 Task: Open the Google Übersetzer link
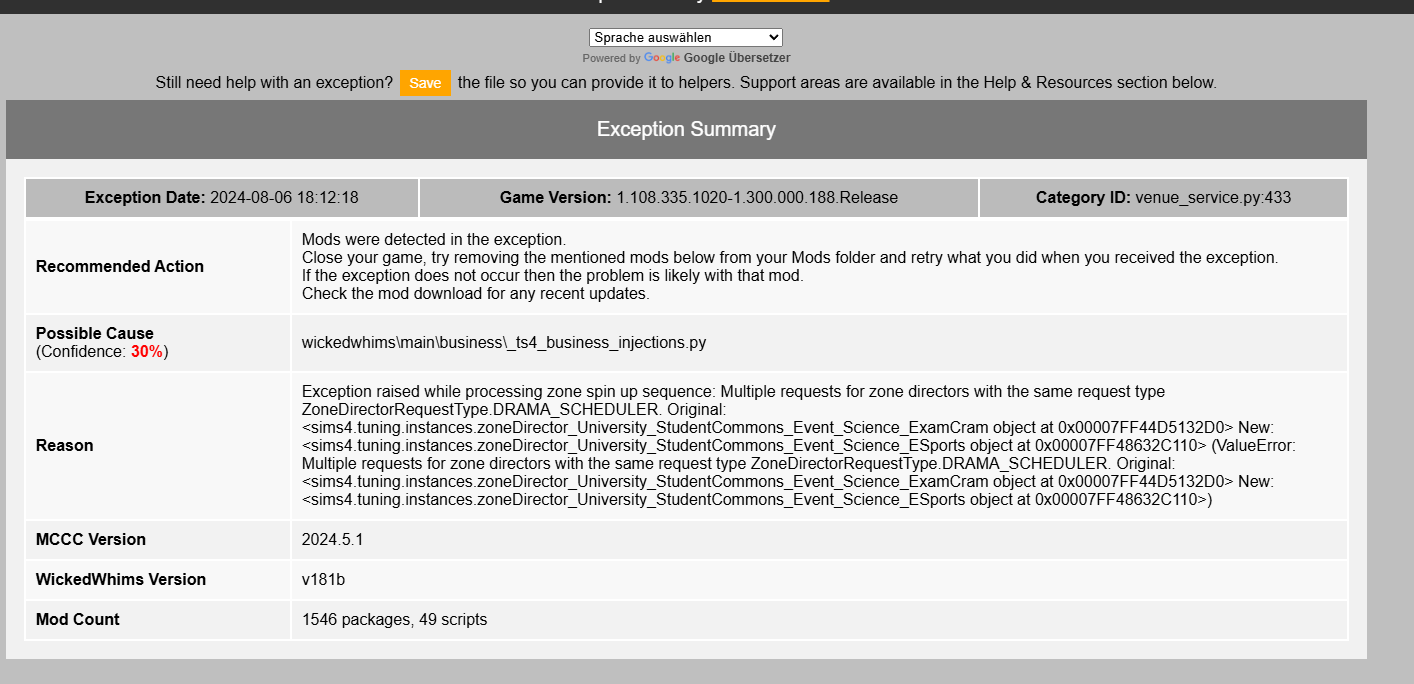pyautogui.click(x=737, y=58)
